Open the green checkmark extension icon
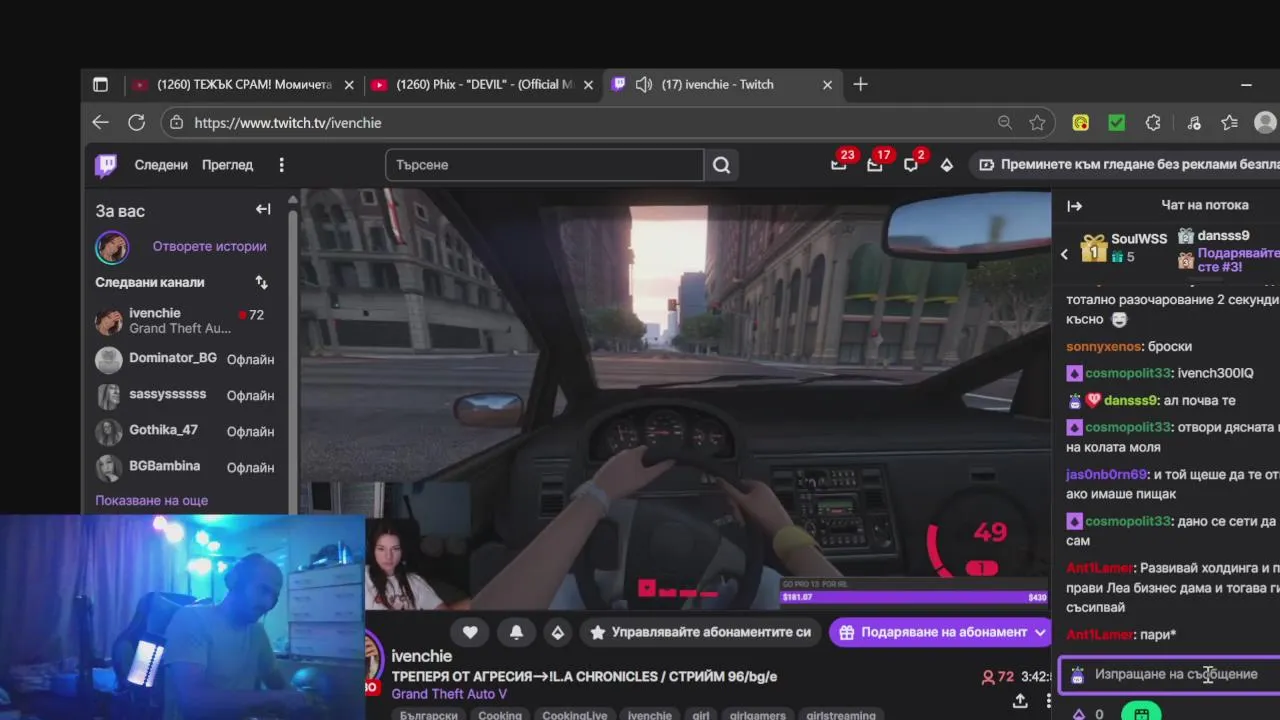The height and width of the screenshot is (720, 1280). [1117, 123]
